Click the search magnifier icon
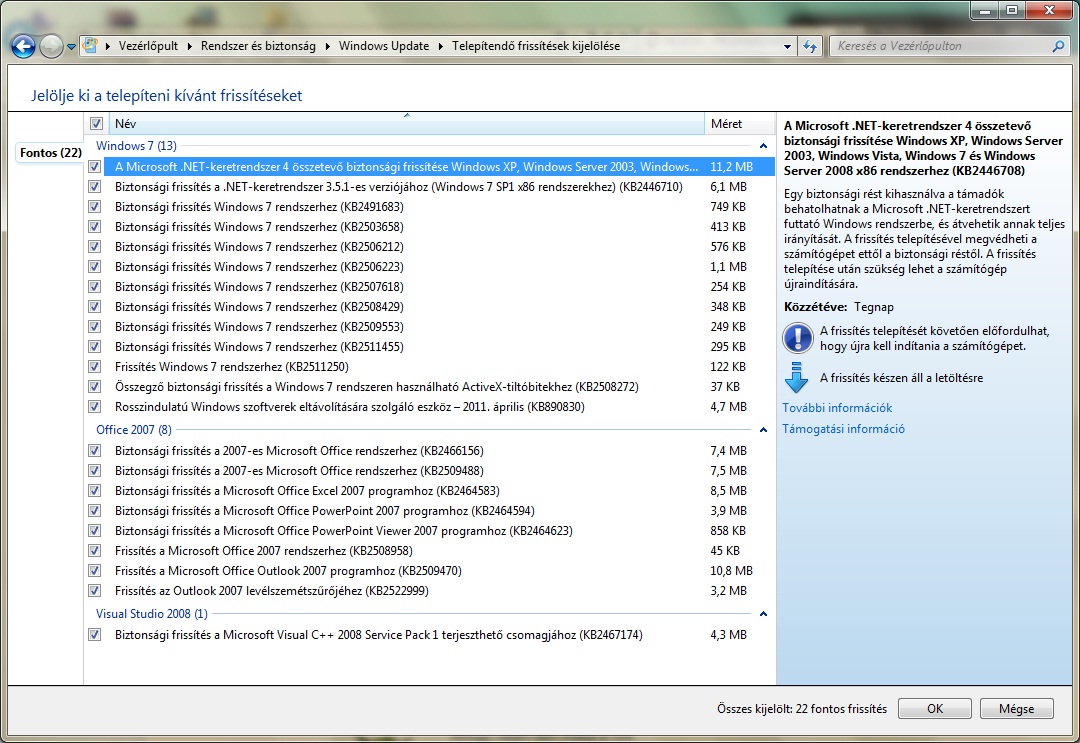 1058,46
